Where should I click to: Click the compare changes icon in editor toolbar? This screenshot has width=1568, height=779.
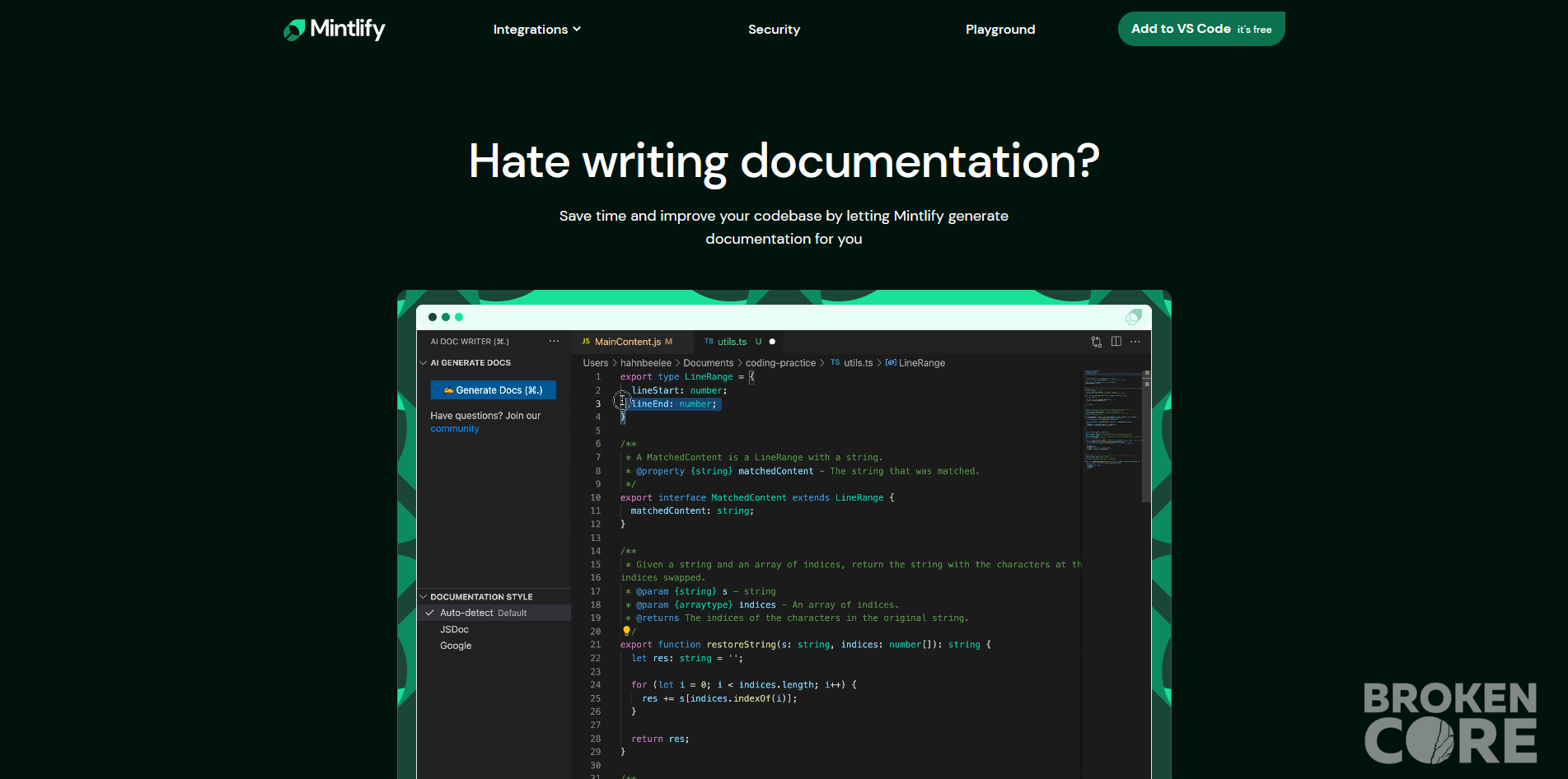coord(1097,342)
